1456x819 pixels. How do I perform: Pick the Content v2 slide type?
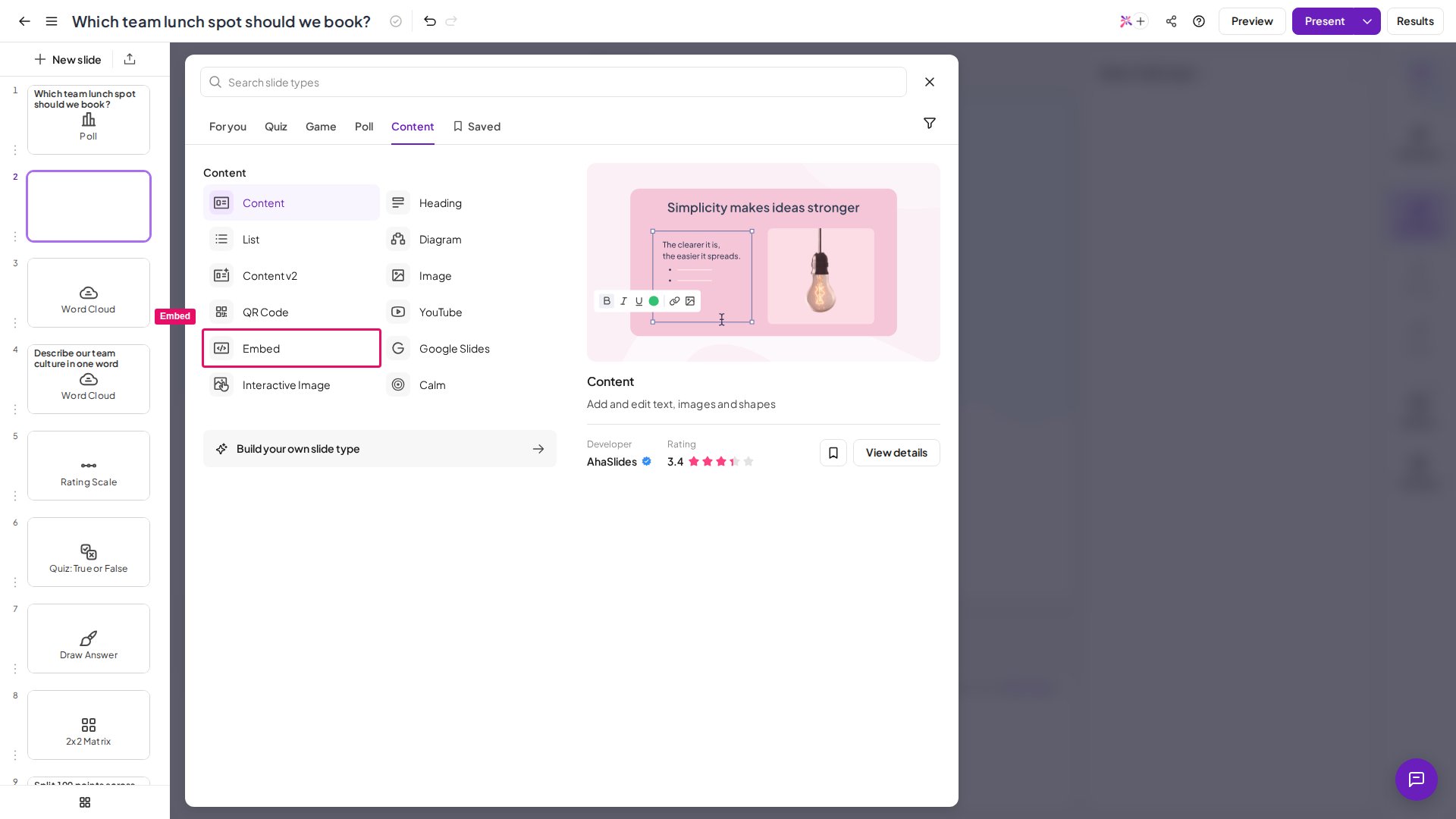pyautogui.click(x=291, y=276)
